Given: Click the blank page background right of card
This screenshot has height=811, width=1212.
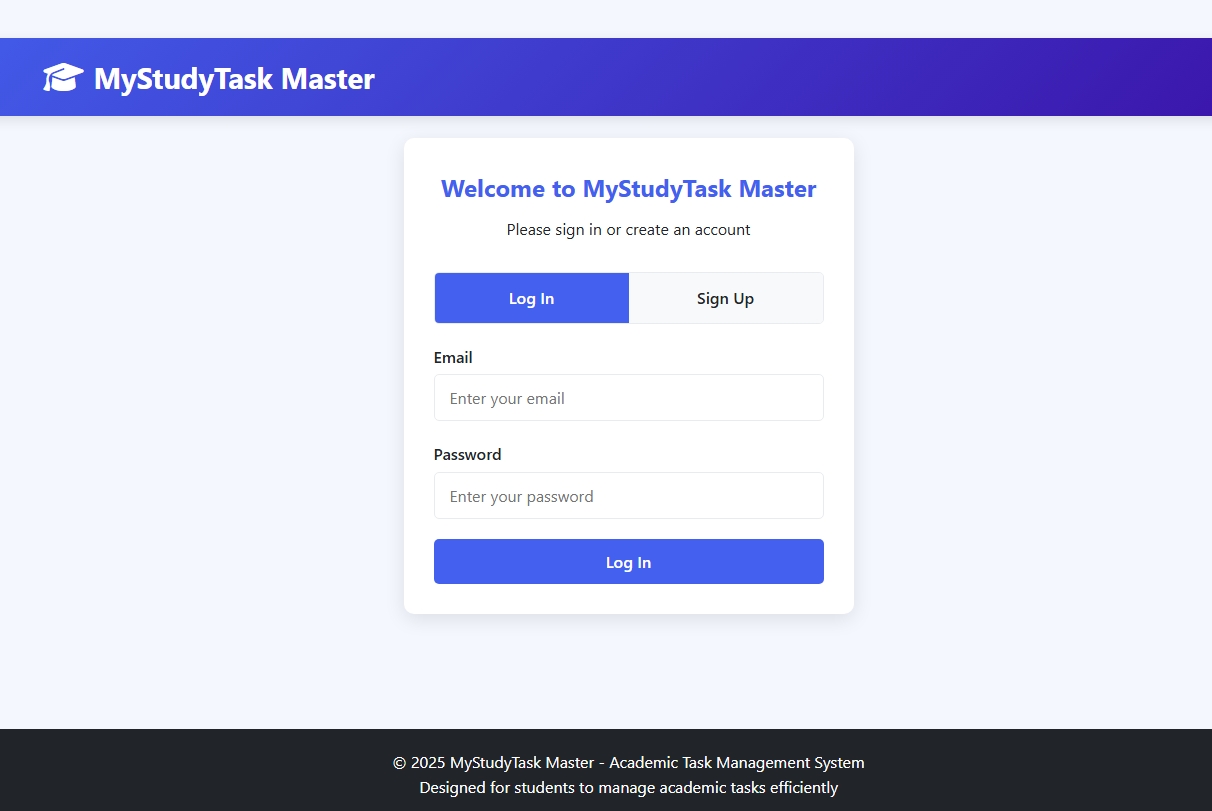Looking at the screenshot, I should (1030, 400).
